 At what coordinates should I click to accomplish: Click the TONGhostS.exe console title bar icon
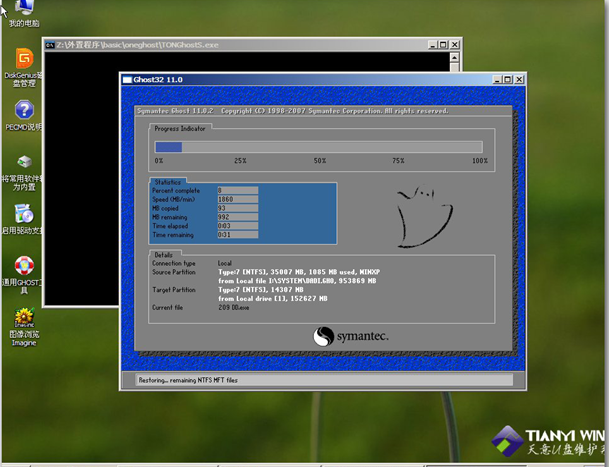tap(49, 45)
